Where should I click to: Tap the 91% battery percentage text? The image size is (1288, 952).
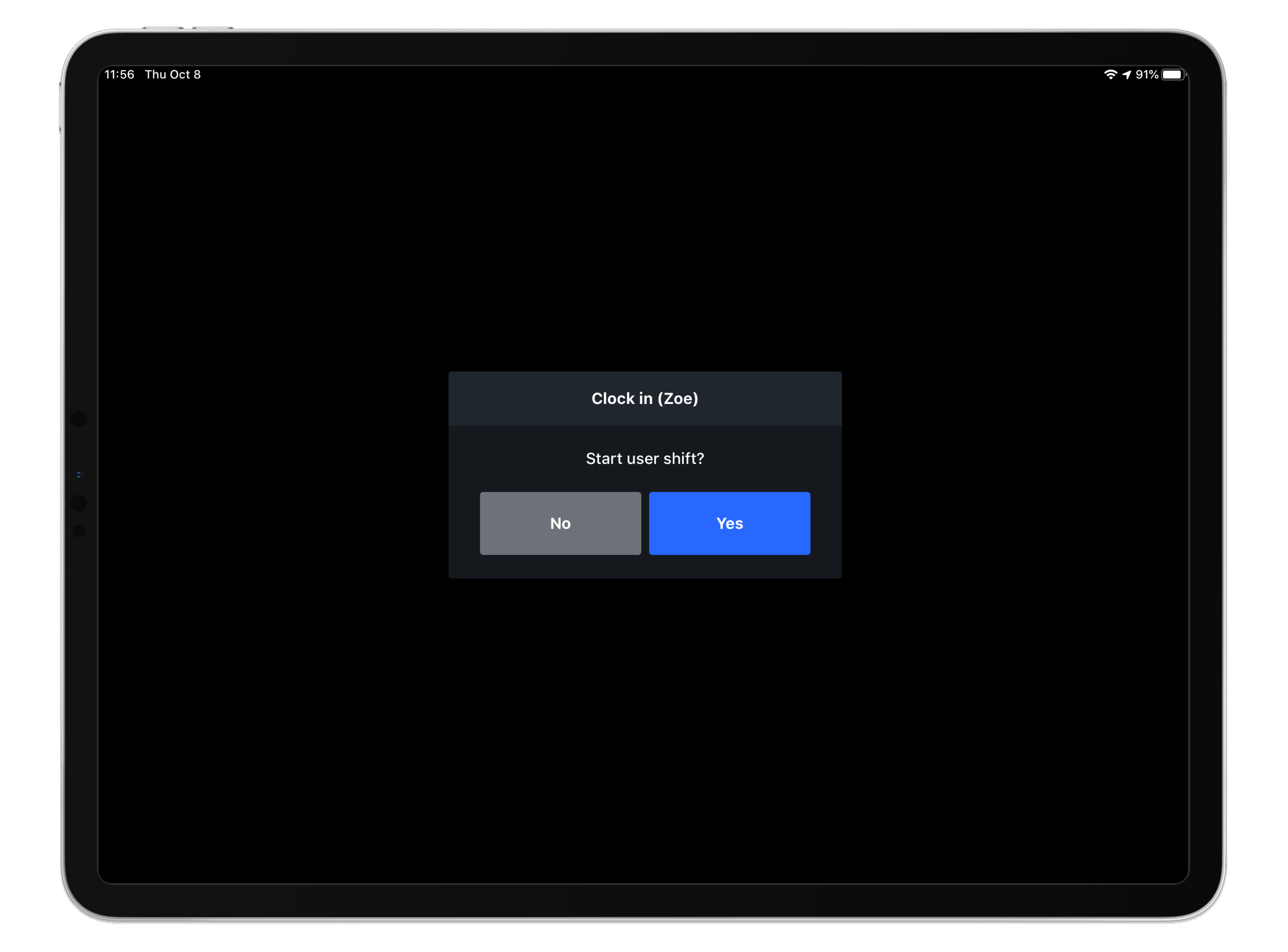pyautogui.click(x=1146, y=74)
